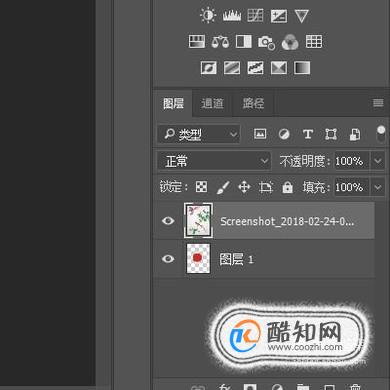The height and width of the screenshot is (390, 390).
Task: Add a Levels adjustment layer
Action: click(x=232, y=15)
